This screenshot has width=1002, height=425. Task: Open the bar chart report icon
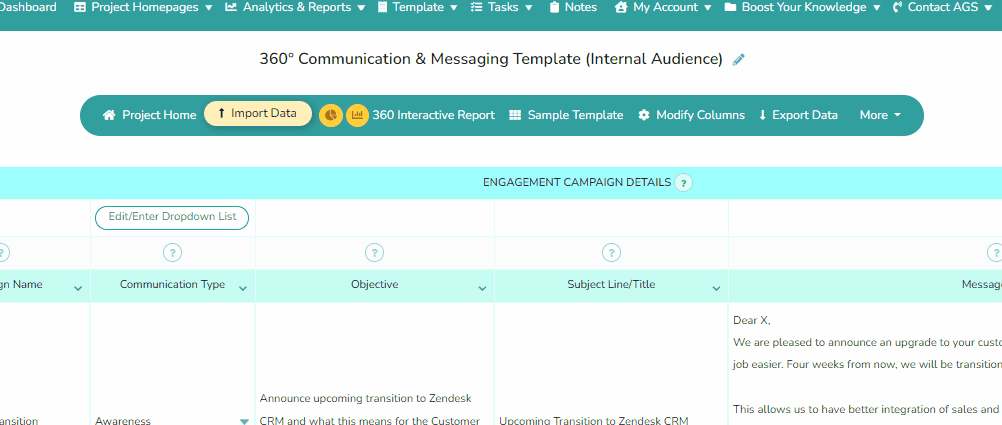pyautogui.click(x=357, y=115)
